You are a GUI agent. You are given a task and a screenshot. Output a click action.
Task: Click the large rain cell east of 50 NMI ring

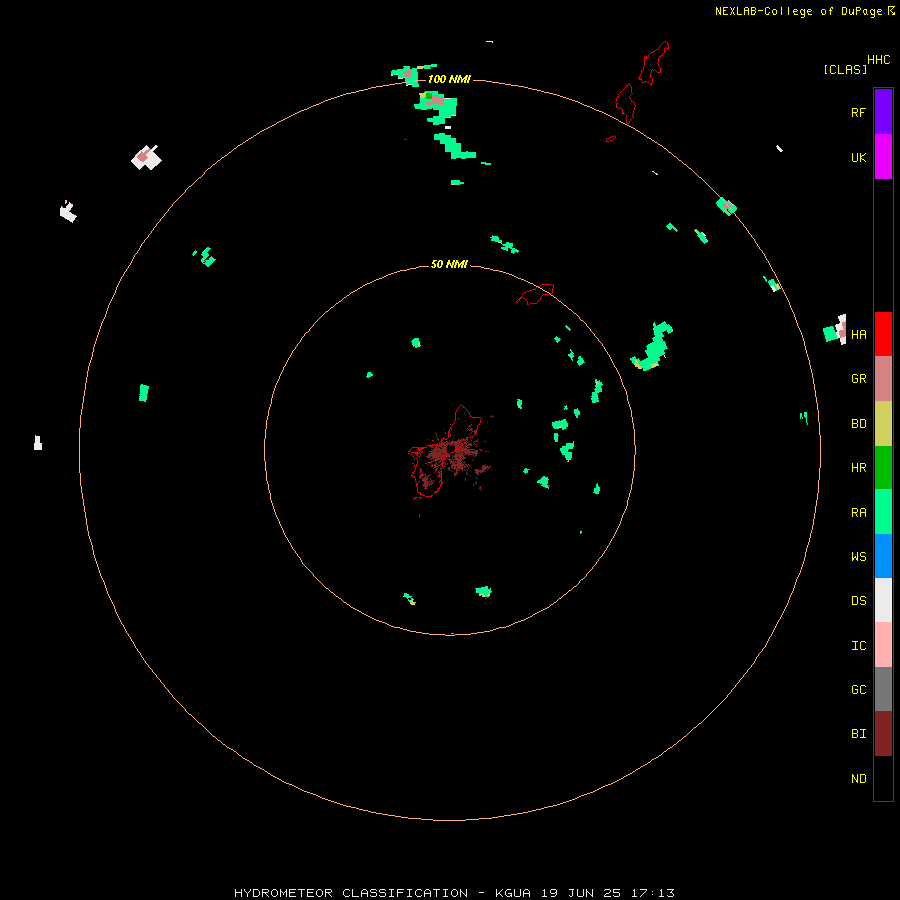653,347
